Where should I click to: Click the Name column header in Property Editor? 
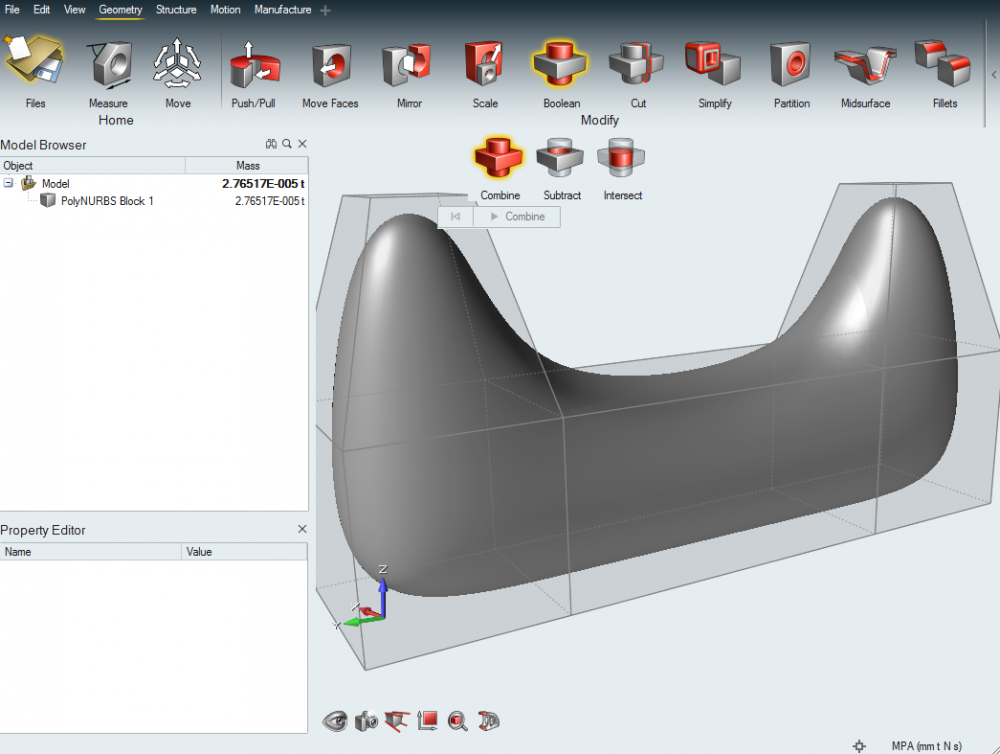click(91, 552)
